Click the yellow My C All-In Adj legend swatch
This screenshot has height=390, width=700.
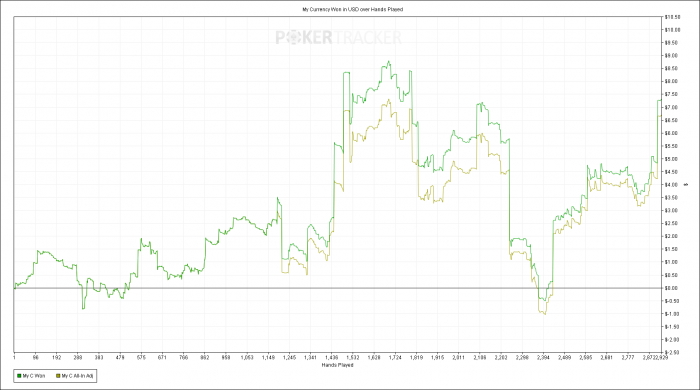tap(58, 376)
